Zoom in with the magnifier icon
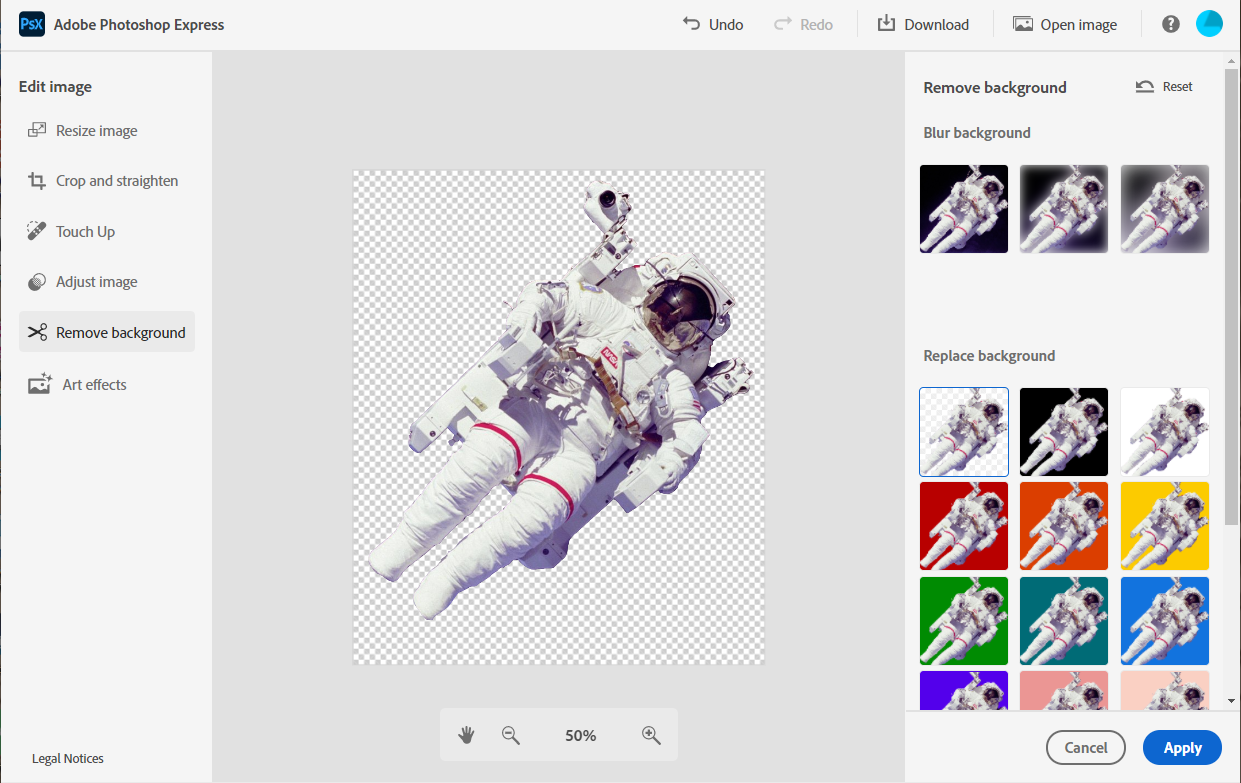The image size is (1241, 783). 651,735
